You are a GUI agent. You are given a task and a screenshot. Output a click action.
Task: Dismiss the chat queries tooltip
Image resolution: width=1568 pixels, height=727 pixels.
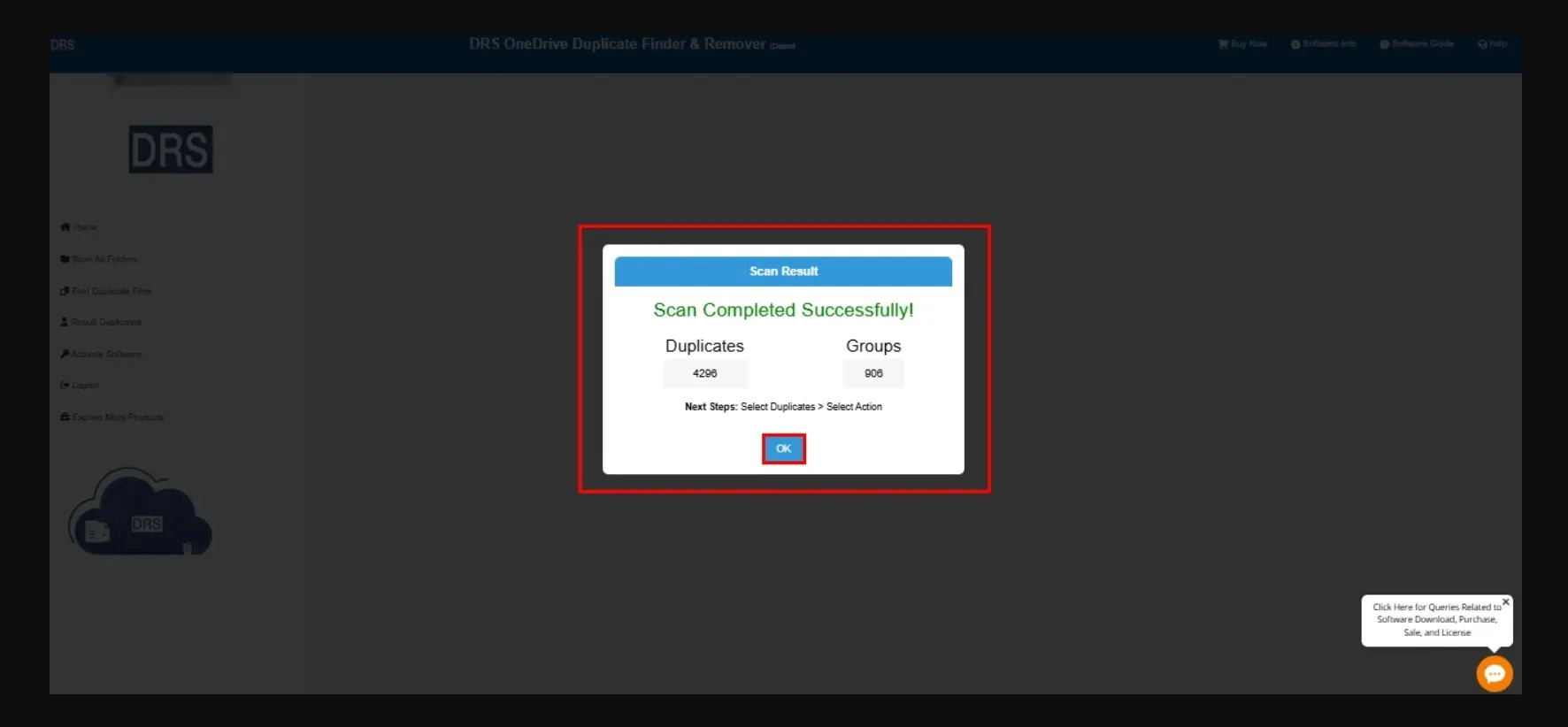(x=1505, y=602)
